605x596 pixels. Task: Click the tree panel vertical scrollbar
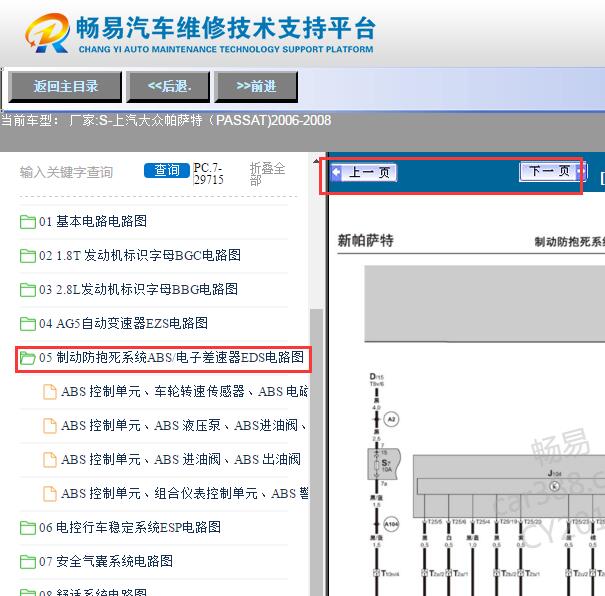316,452
